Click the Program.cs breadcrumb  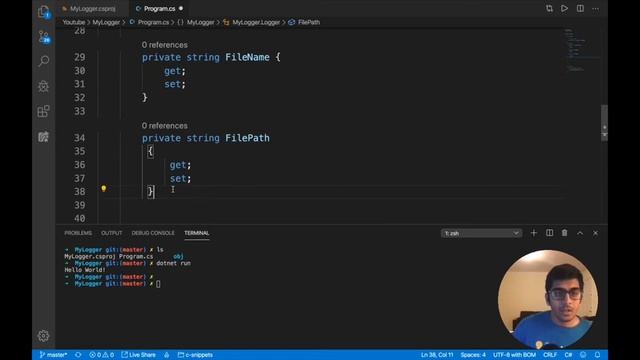point(153,22)
